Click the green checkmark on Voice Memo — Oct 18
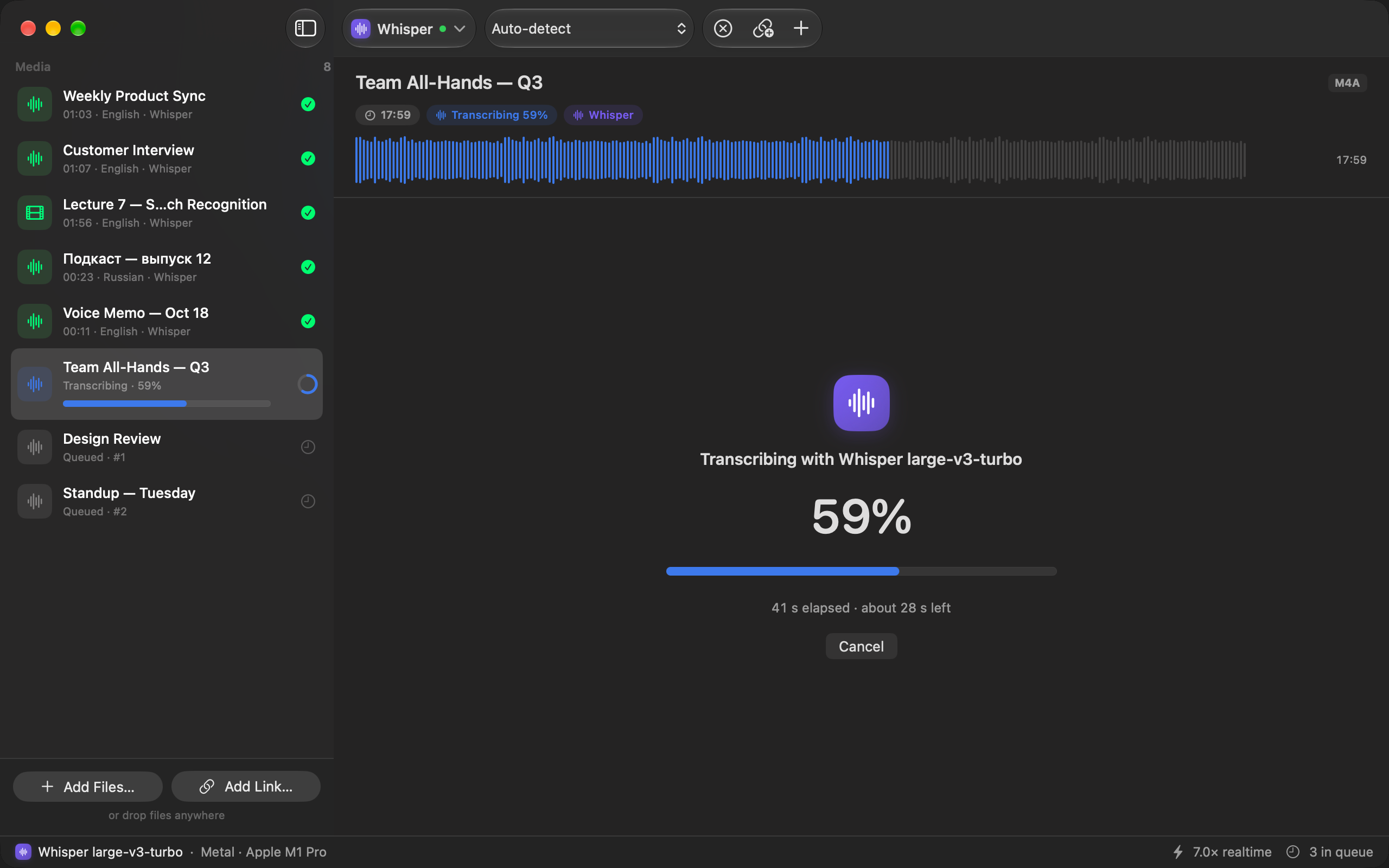1389x868 pixels. point(308,321)
